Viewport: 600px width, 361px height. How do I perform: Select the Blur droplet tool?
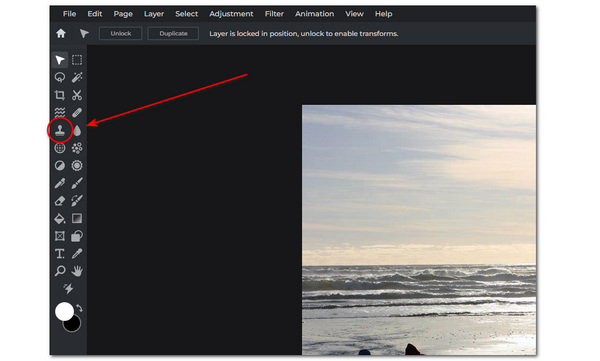point(77,131)
